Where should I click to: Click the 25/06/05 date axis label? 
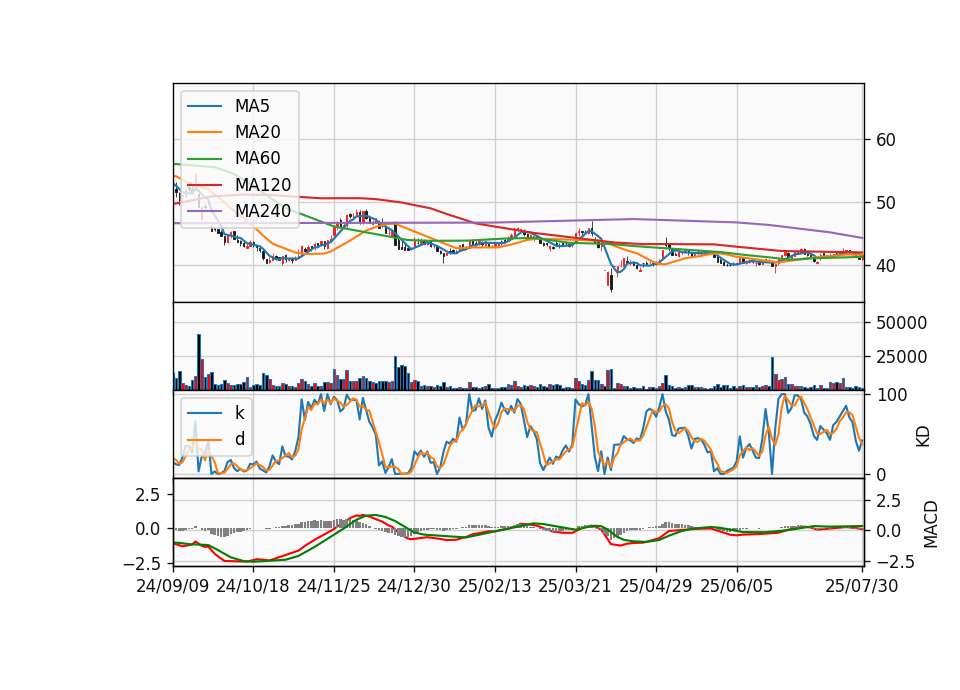[737, 586]
